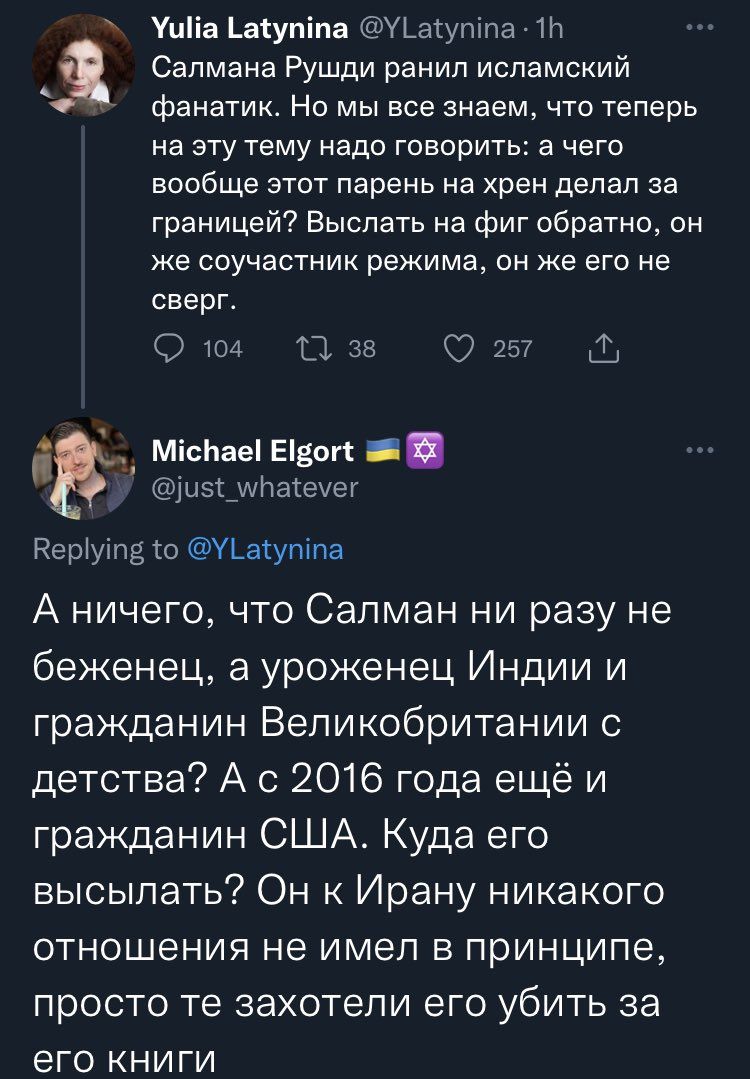Viewport: 750px width, 1079px height.
Task: Click the 257 likes count
Action: tap(512, 348)
